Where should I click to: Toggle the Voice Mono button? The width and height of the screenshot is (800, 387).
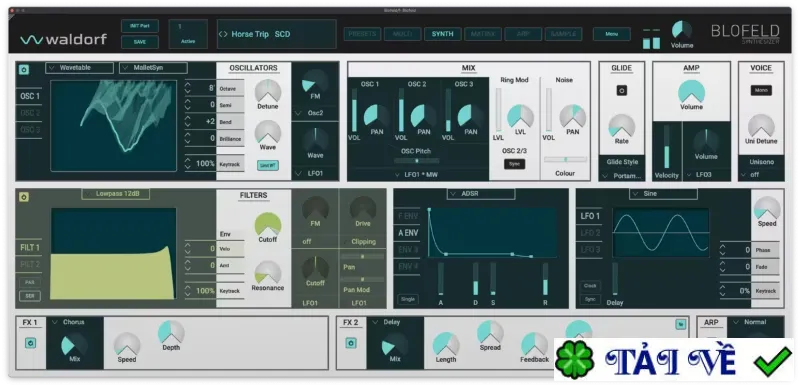point(761,91)
